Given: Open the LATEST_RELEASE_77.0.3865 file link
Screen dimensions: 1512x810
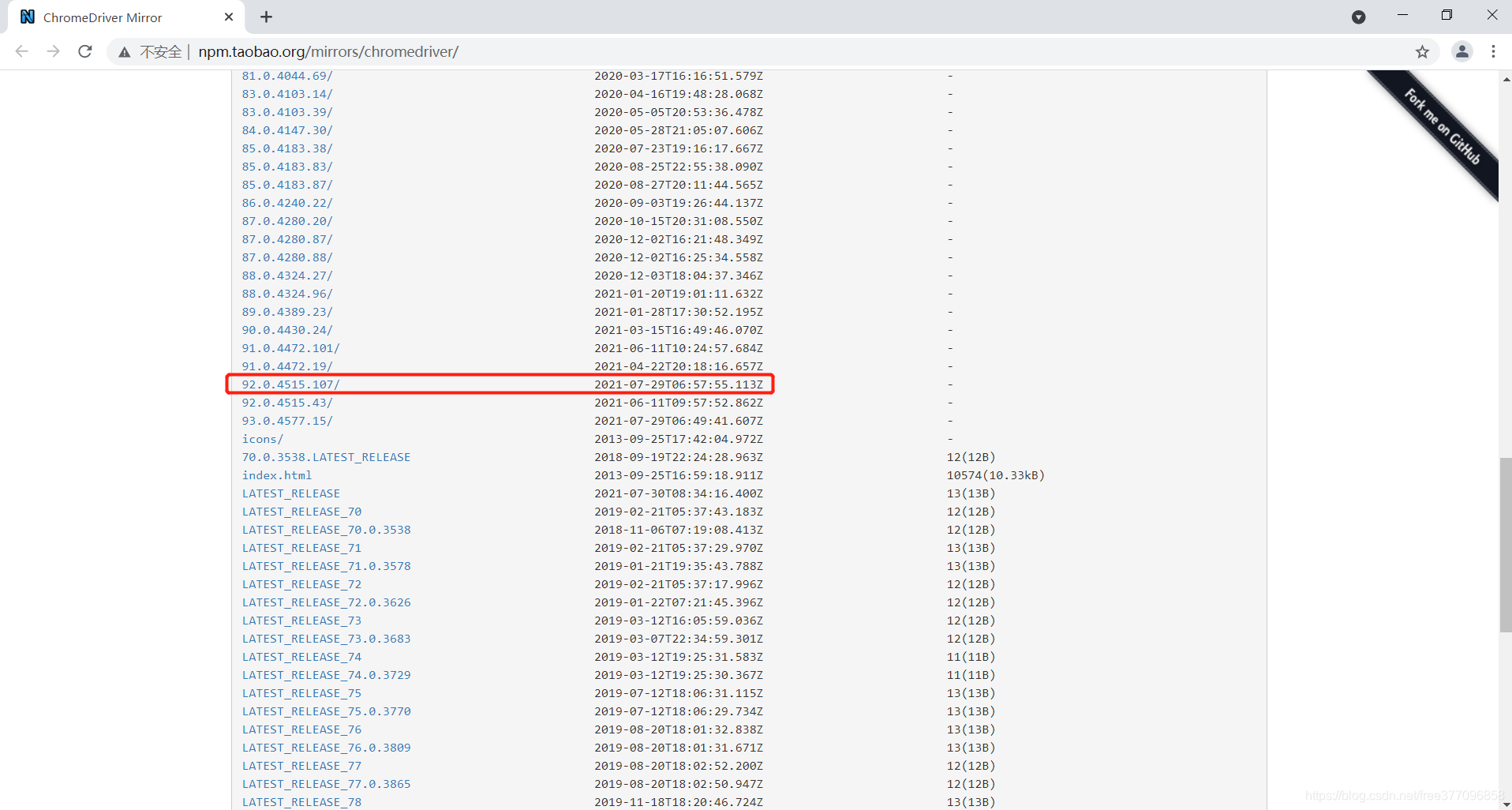Looking at the screenshot, I should click(x=326, y=784).
